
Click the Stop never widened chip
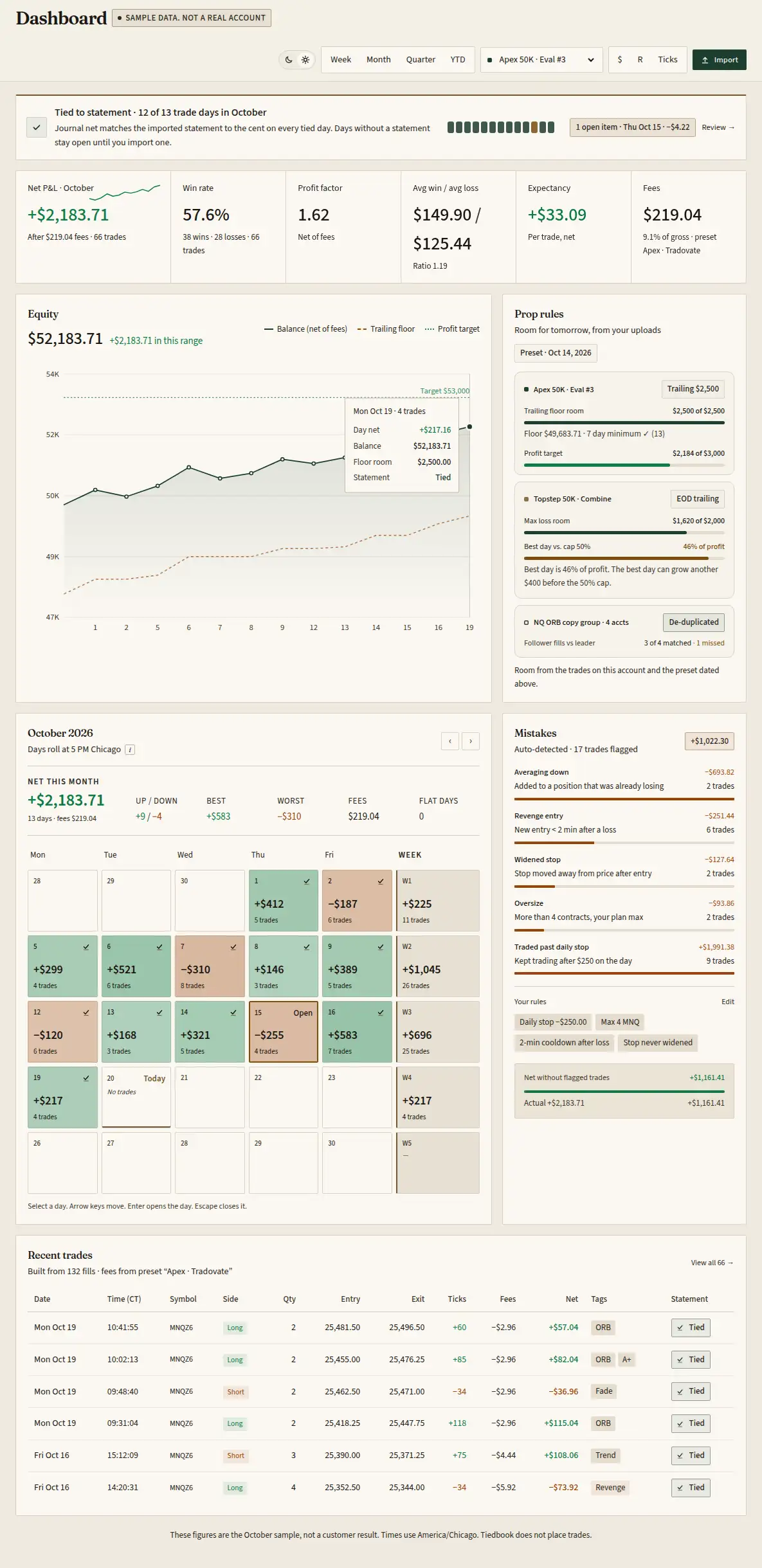click(x=658, y=1043)
